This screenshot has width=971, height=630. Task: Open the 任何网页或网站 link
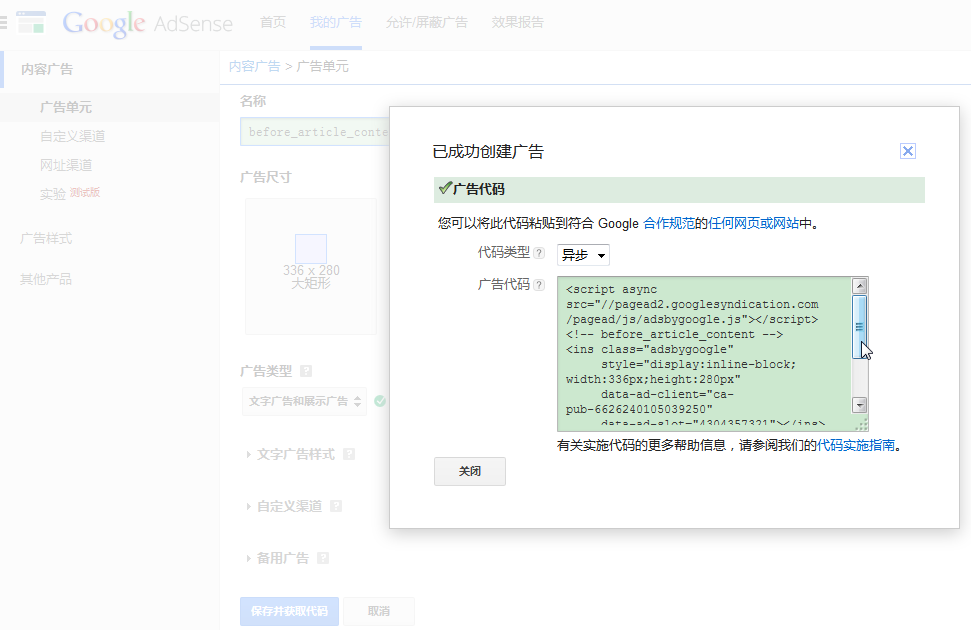tap(754, 223)
